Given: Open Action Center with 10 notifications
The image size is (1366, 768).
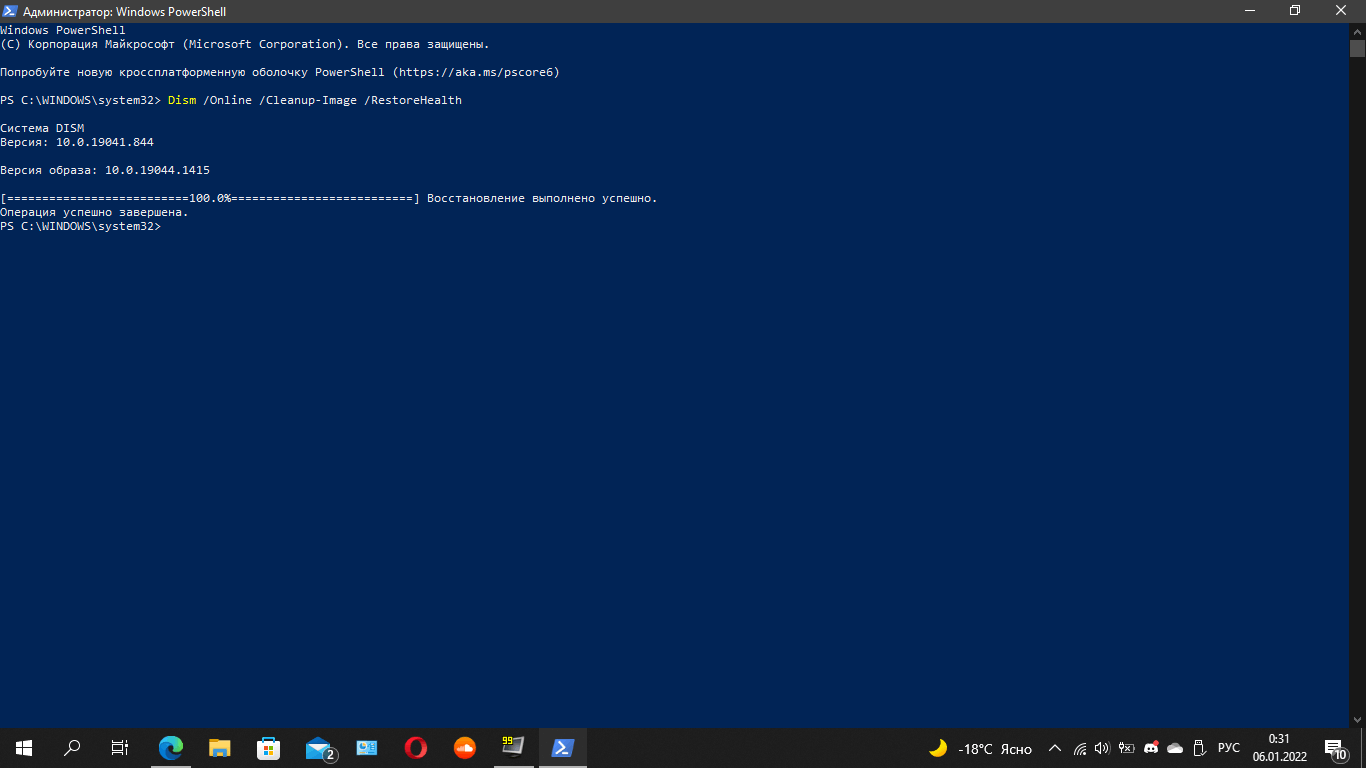Looking at the screenshot, I should point(1336,748).
